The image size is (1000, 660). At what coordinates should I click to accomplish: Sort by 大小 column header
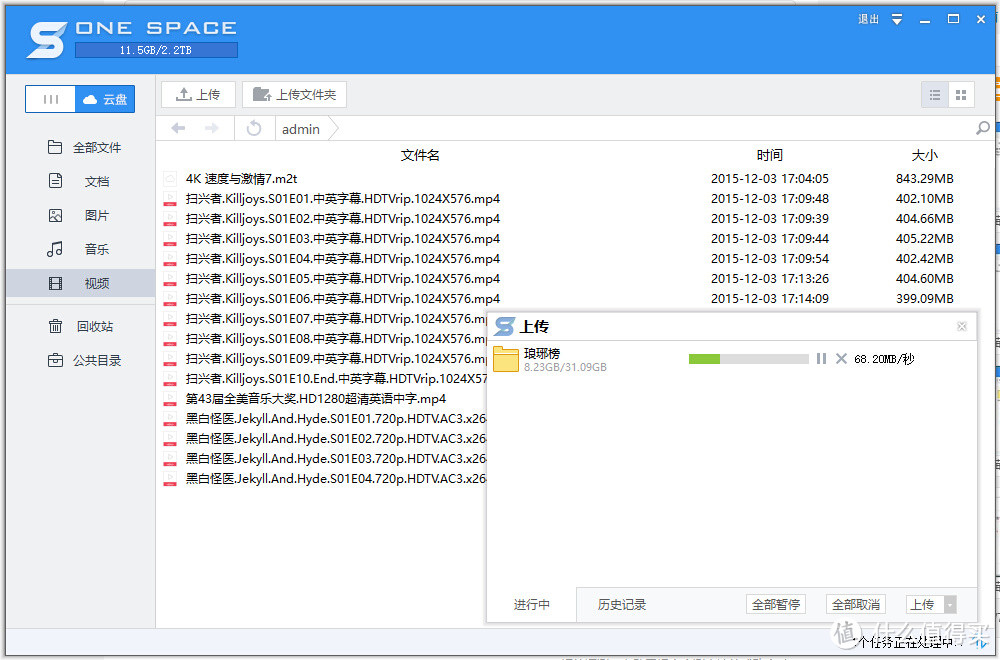point(925,155)
